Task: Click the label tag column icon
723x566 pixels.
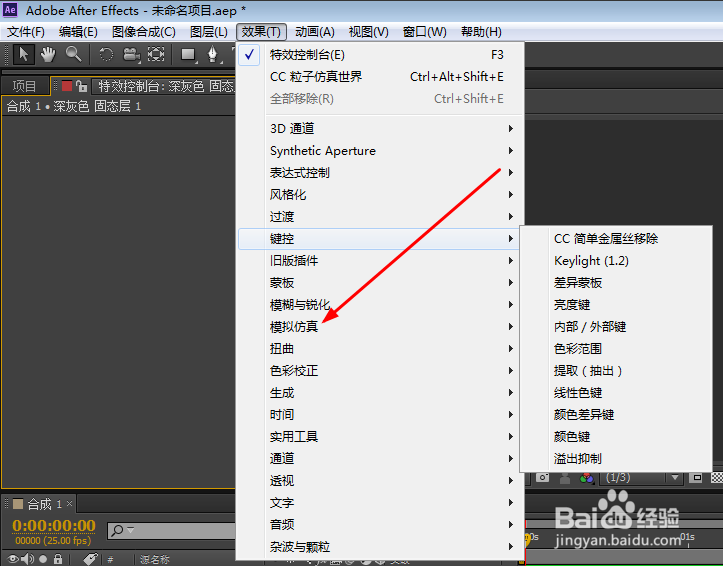Action: pos(90,559)
